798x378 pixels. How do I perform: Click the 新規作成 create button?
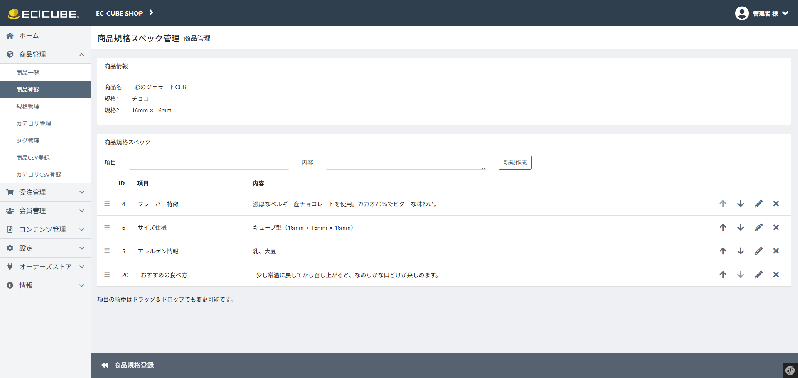coord(515,162)
